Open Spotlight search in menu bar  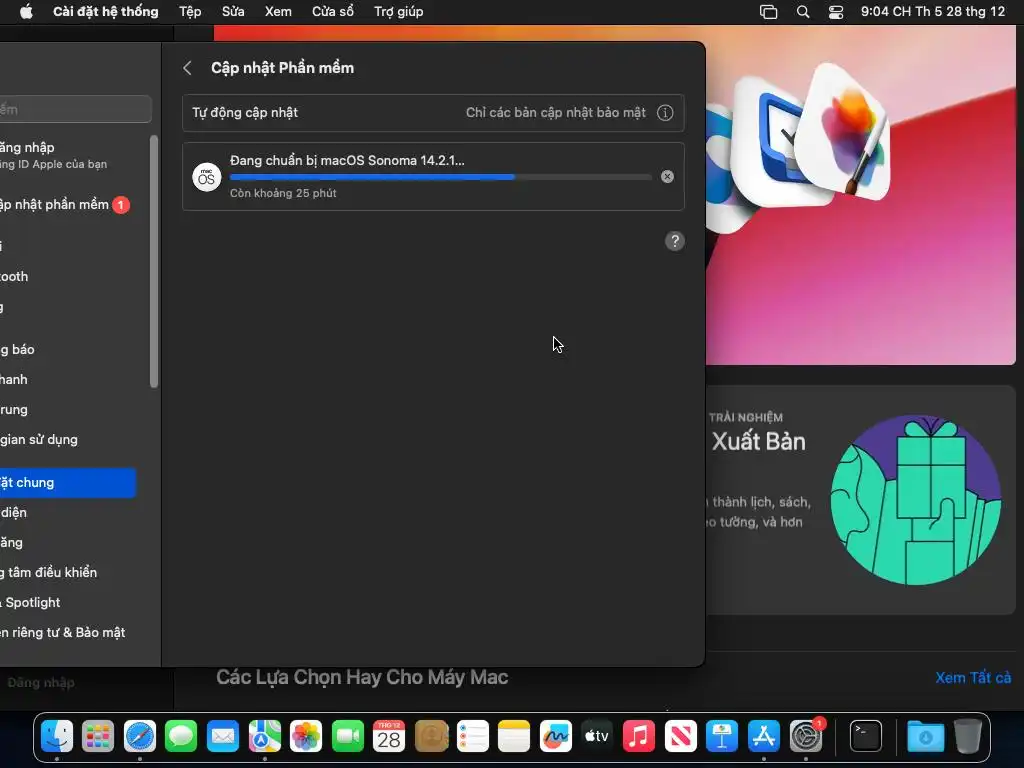pyautogui.click(x=803, y=12)
